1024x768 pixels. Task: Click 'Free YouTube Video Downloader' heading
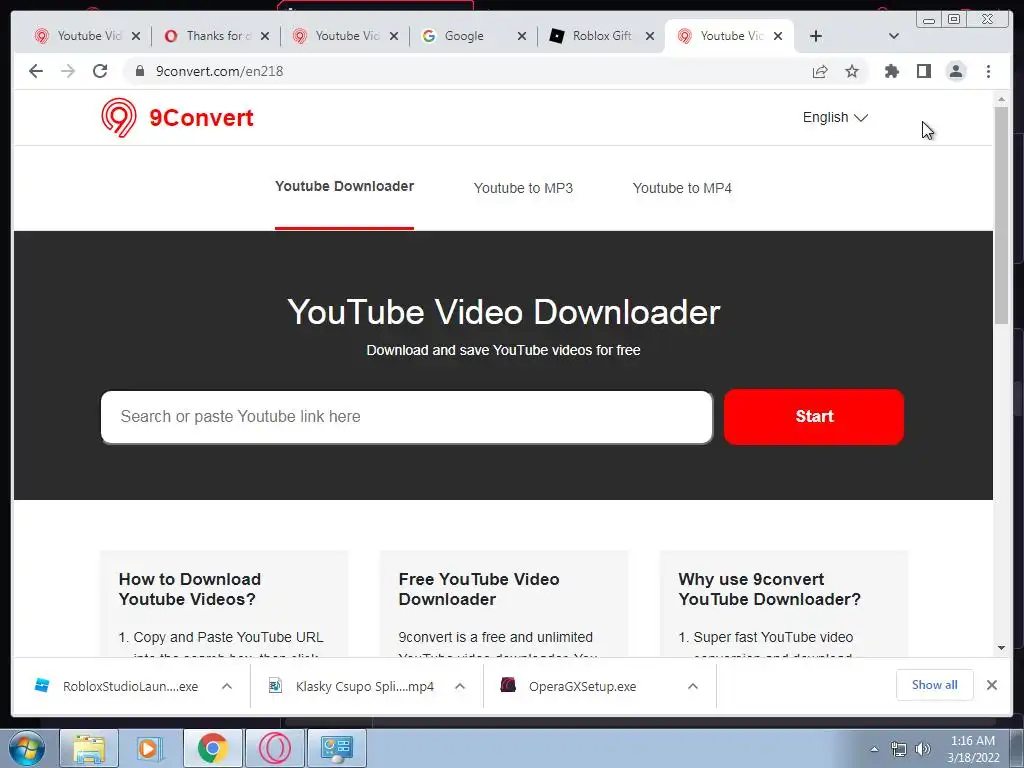pos(479,589)
